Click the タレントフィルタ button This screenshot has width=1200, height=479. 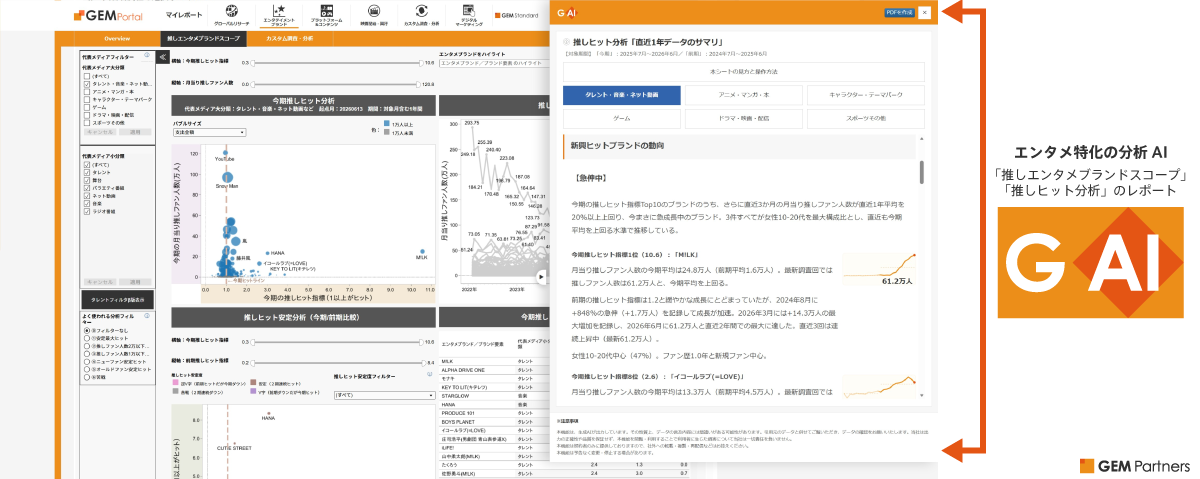pyautogui.click(x=117, y=299)
